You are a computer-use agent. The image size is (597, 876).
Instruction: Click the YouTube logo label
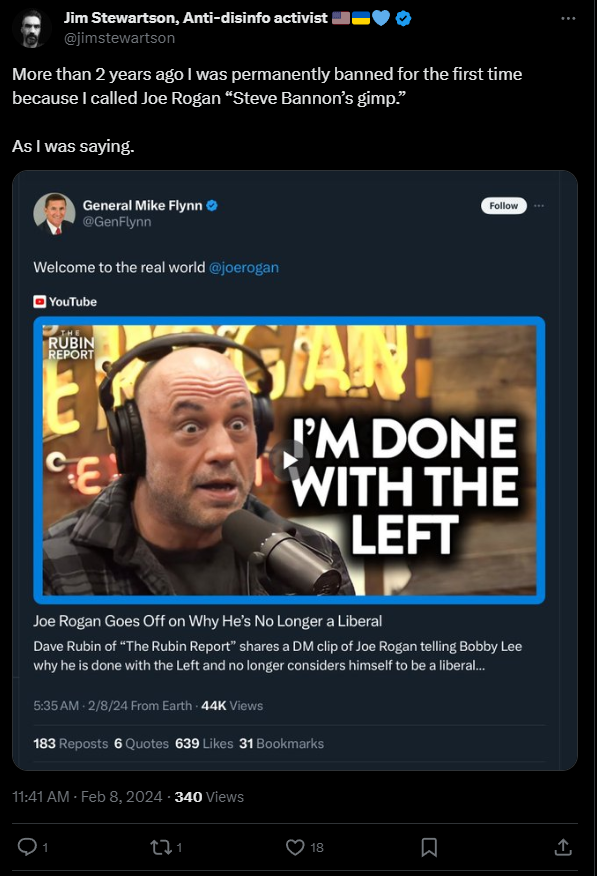tap(65, 302)
